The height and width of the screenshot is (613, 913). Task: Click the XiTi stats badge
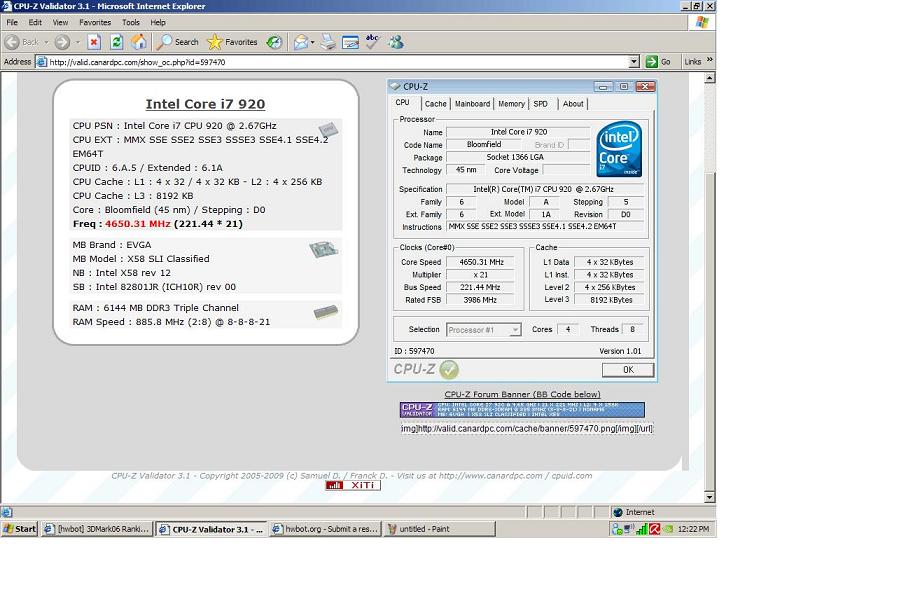click(x=353, y=485)
